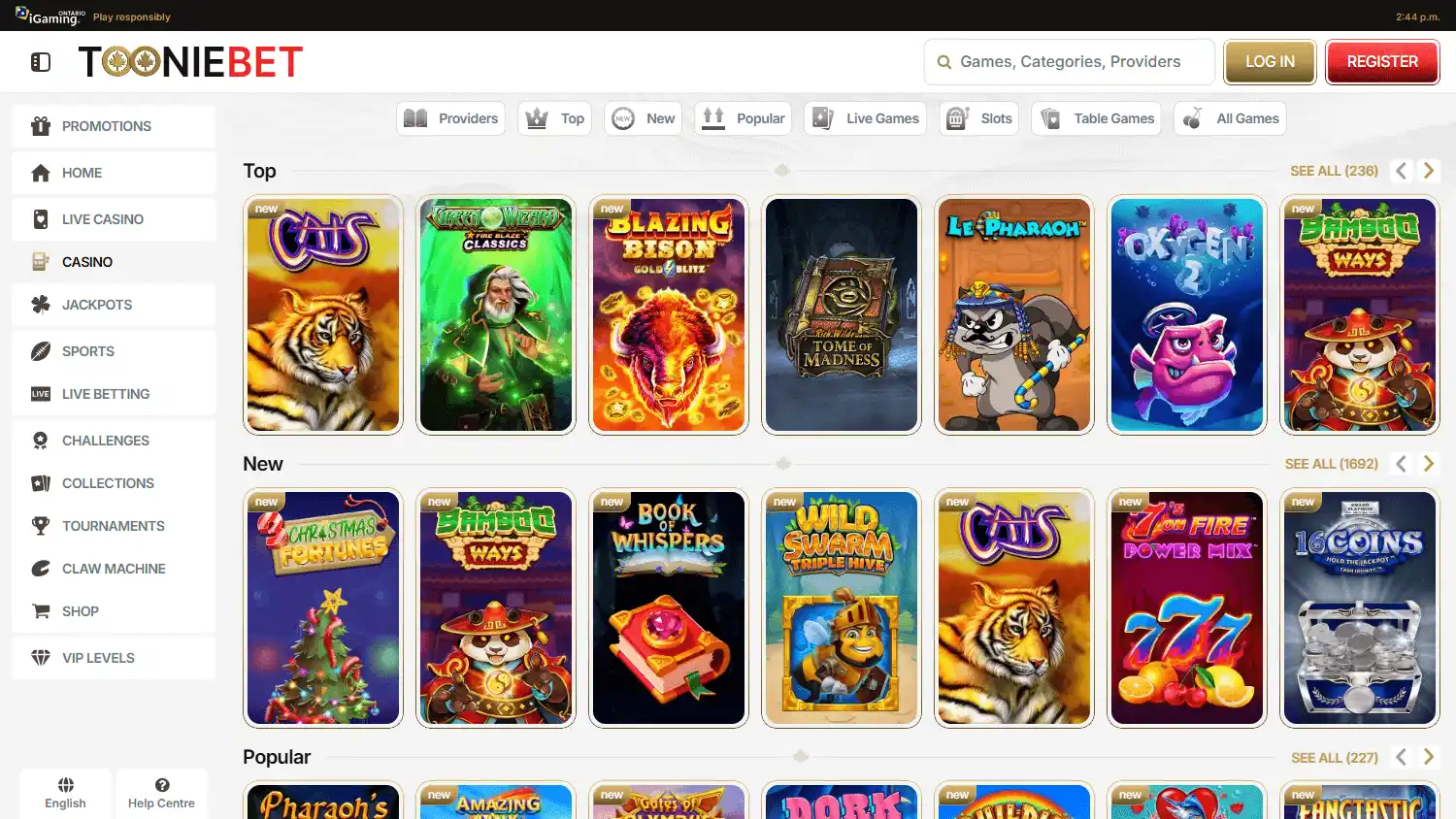Click the cards icon beside Collections

coord(41,483)
